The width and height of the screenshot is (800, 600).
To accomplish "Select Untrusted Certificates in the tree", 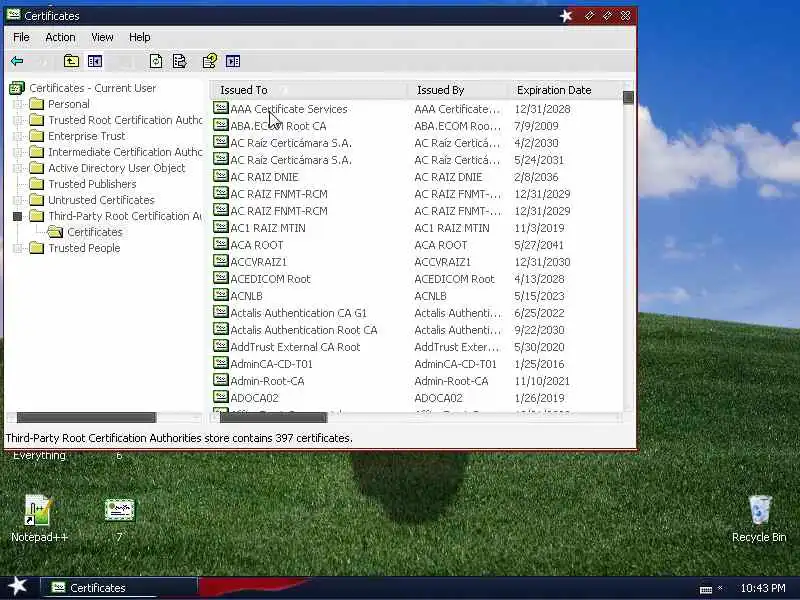I will click(101, 200).
